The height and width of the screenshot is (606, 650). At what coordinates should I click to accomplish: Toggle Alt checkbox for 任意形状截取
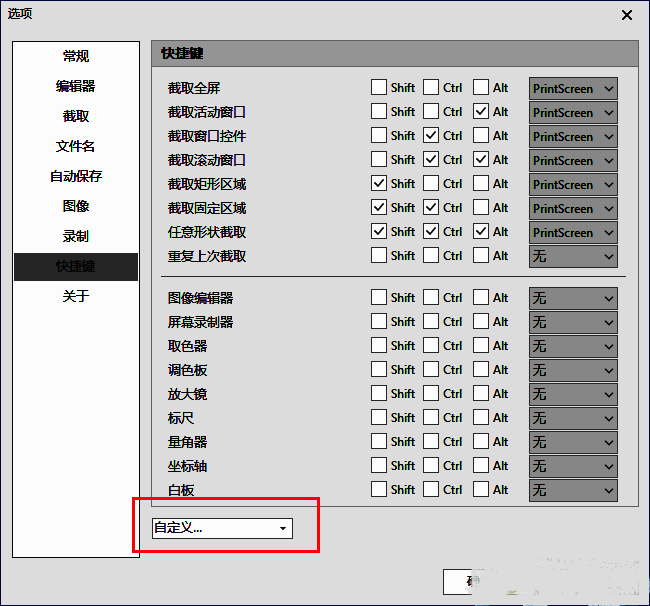click(481, 232)
